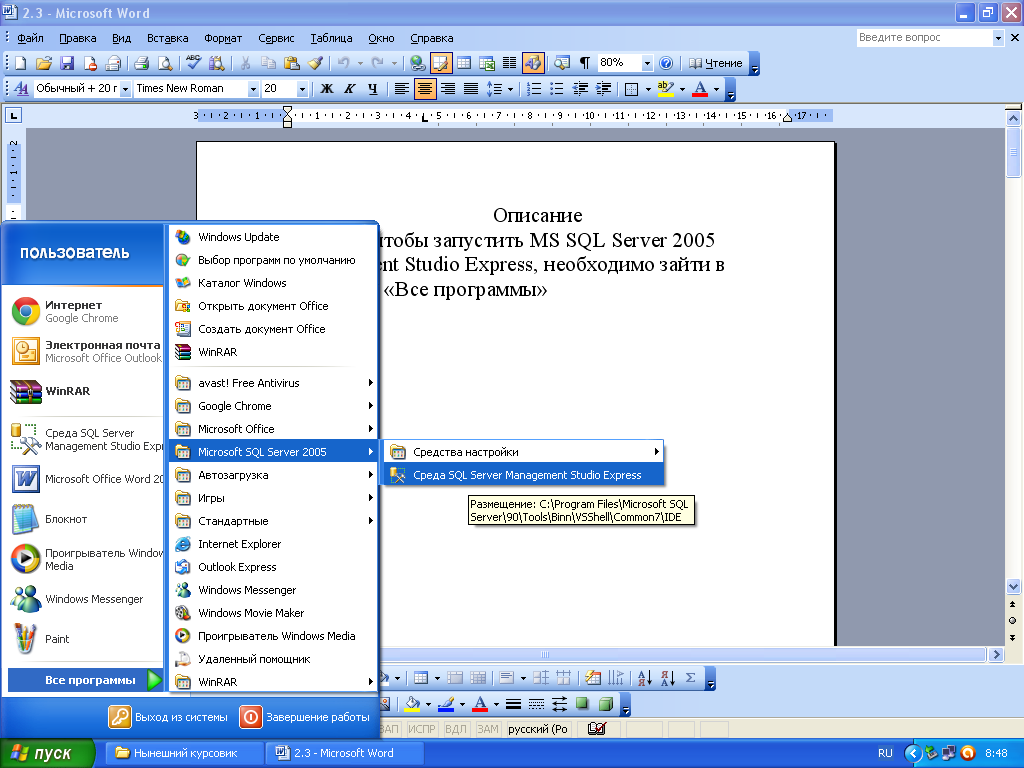
Task: Expand the font color dropdown arrow
Action: 716,89
